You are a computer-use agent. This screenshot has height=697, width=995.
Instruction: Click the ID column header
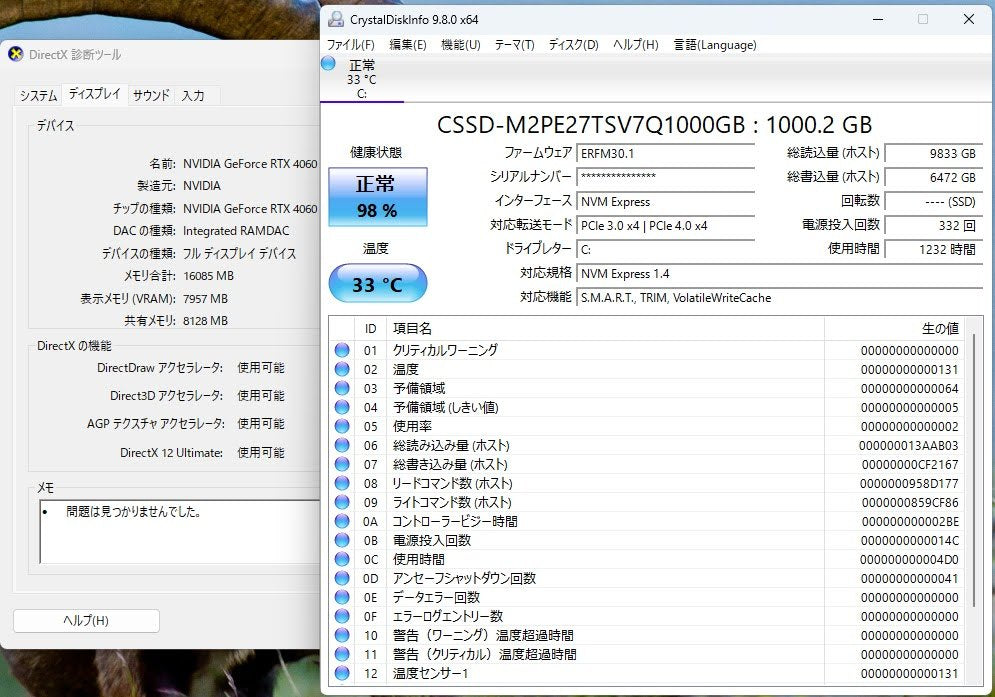point(371,329)
